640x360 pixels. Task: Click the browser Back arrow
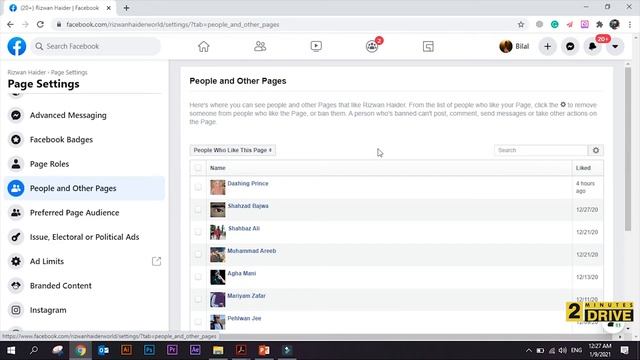[10, 24]
